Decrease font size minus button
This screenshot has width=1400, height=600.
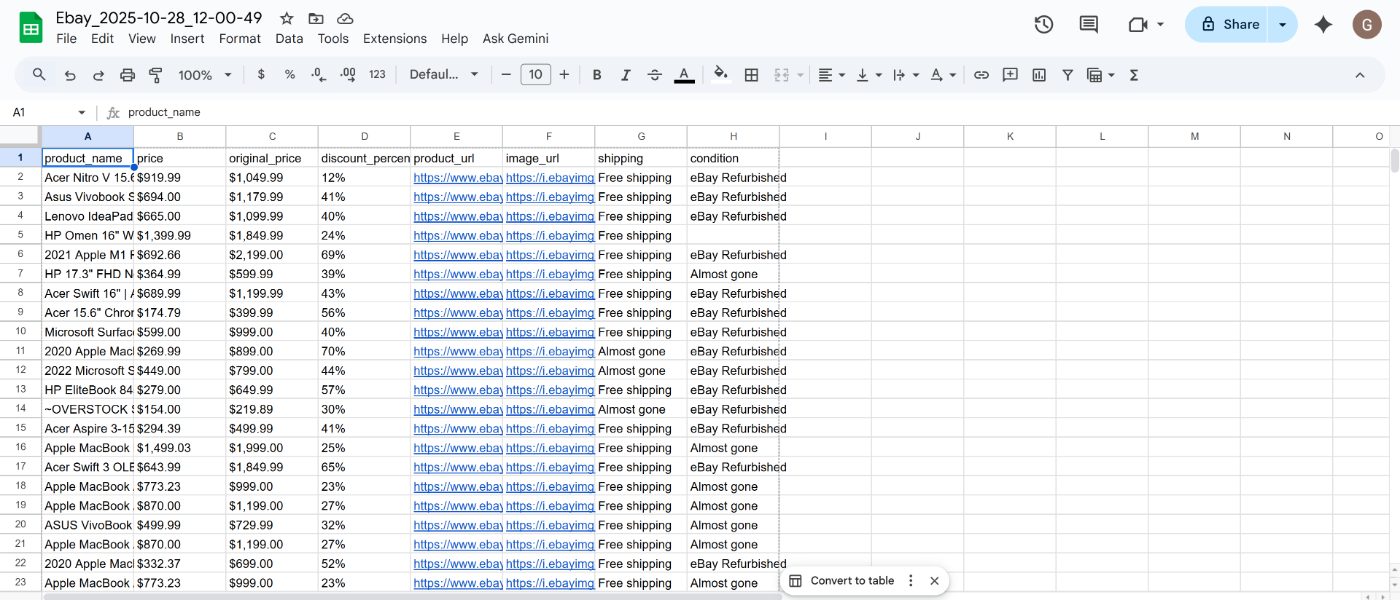[x=507, y=74]
